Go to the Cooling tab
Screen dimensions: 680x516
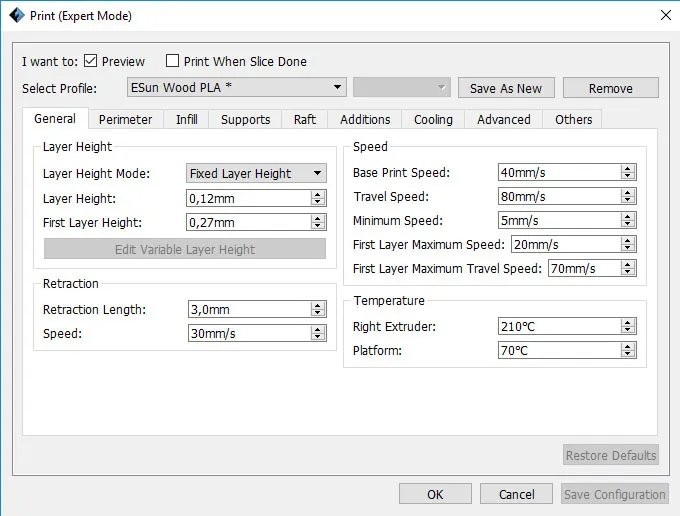[433, 119]
